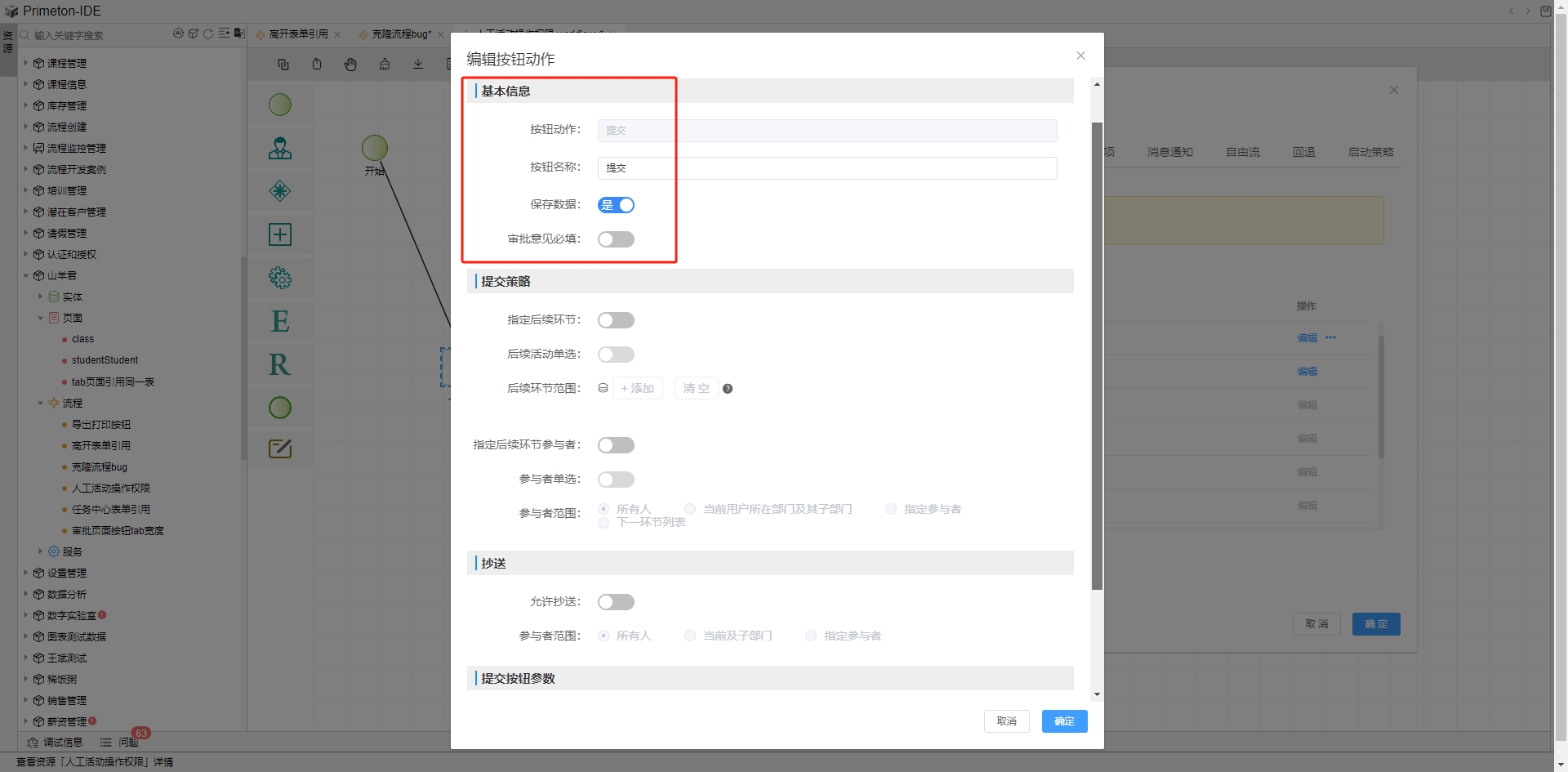The image size is (1568, 772).
Task: Open the 调试信息 panel tab
Action: click(56, 743)
